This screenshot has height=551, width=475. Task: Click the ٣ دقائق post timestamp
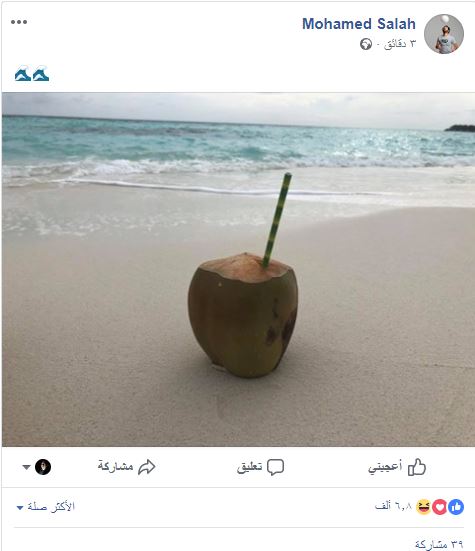pyautogui.click(x=400, y=44)
